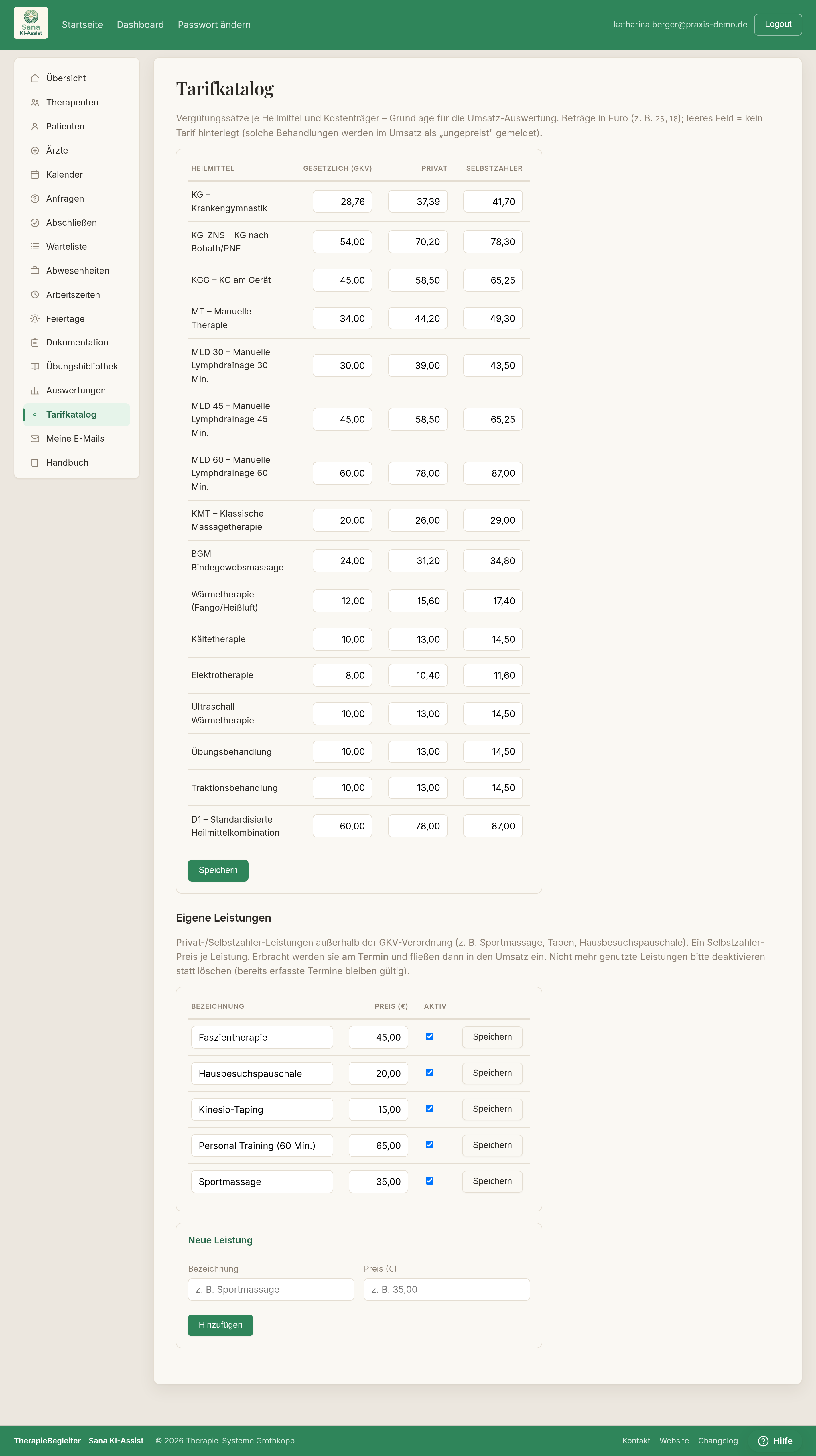Click the Auswertungen bar chart icon
816x1456 pixels.
[x=35, y=391]
